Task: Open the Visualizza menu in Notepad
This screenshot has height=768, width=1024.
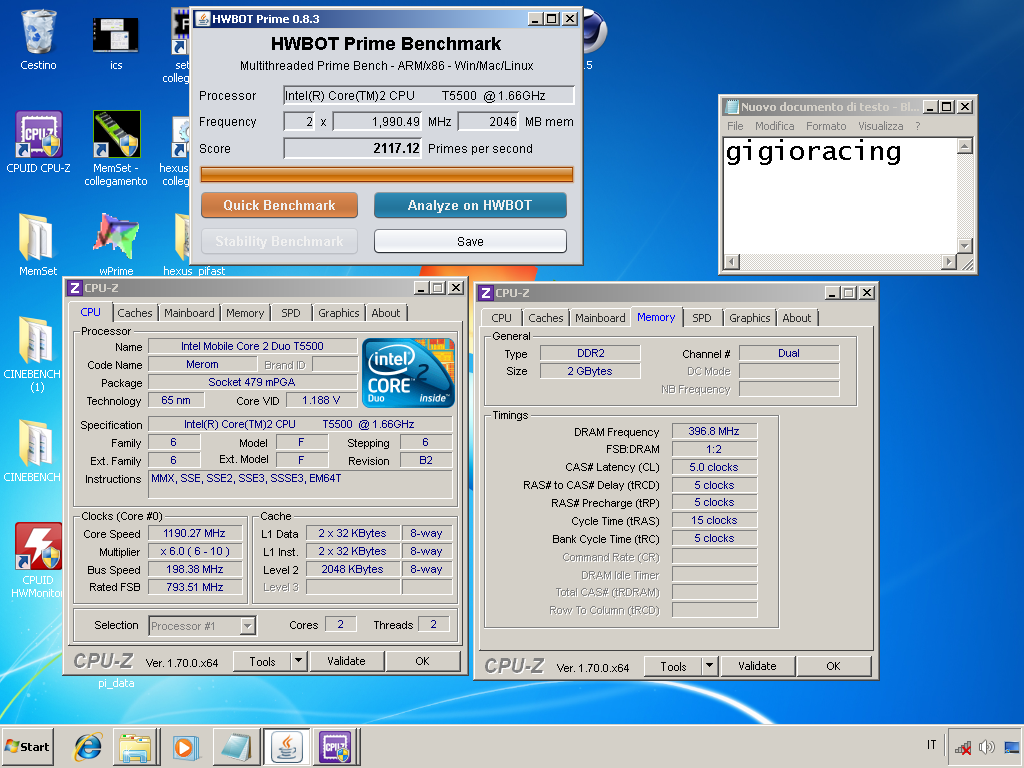Action: pyautogui.click(x=880, y=126)
